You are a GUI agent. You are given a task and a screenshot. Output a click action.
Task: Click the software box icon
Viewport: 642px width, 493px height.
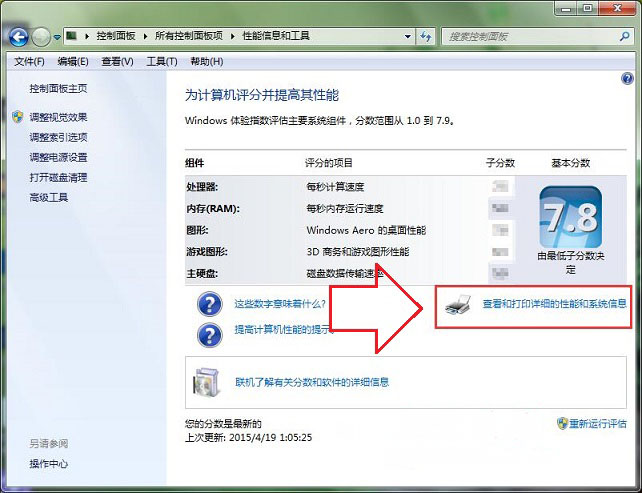click(206, 383)
